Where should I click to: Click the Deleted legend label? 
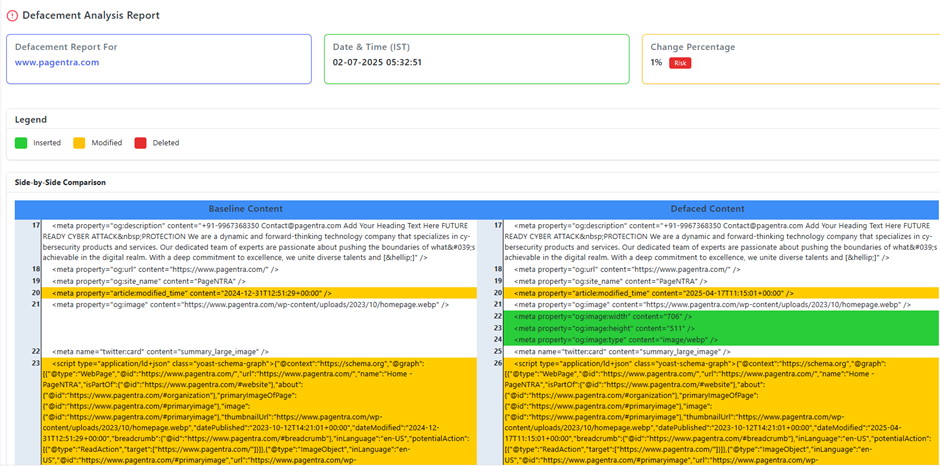165,143
